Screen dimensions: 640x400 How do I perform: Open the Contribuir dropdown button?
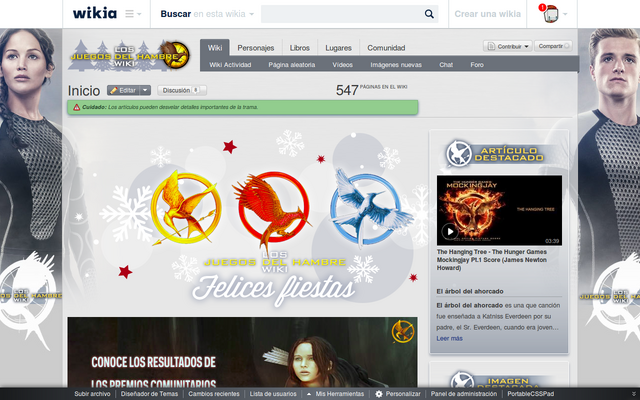[508, 46]
